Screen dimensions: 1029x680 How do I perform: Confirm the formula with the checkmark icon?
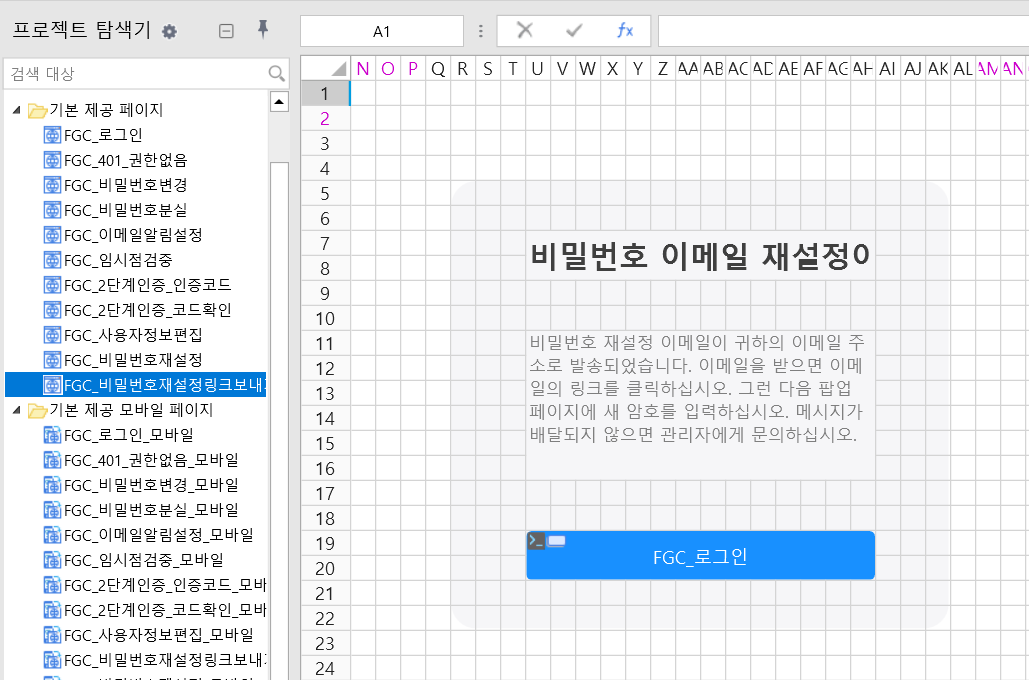[x=574, y=30]
